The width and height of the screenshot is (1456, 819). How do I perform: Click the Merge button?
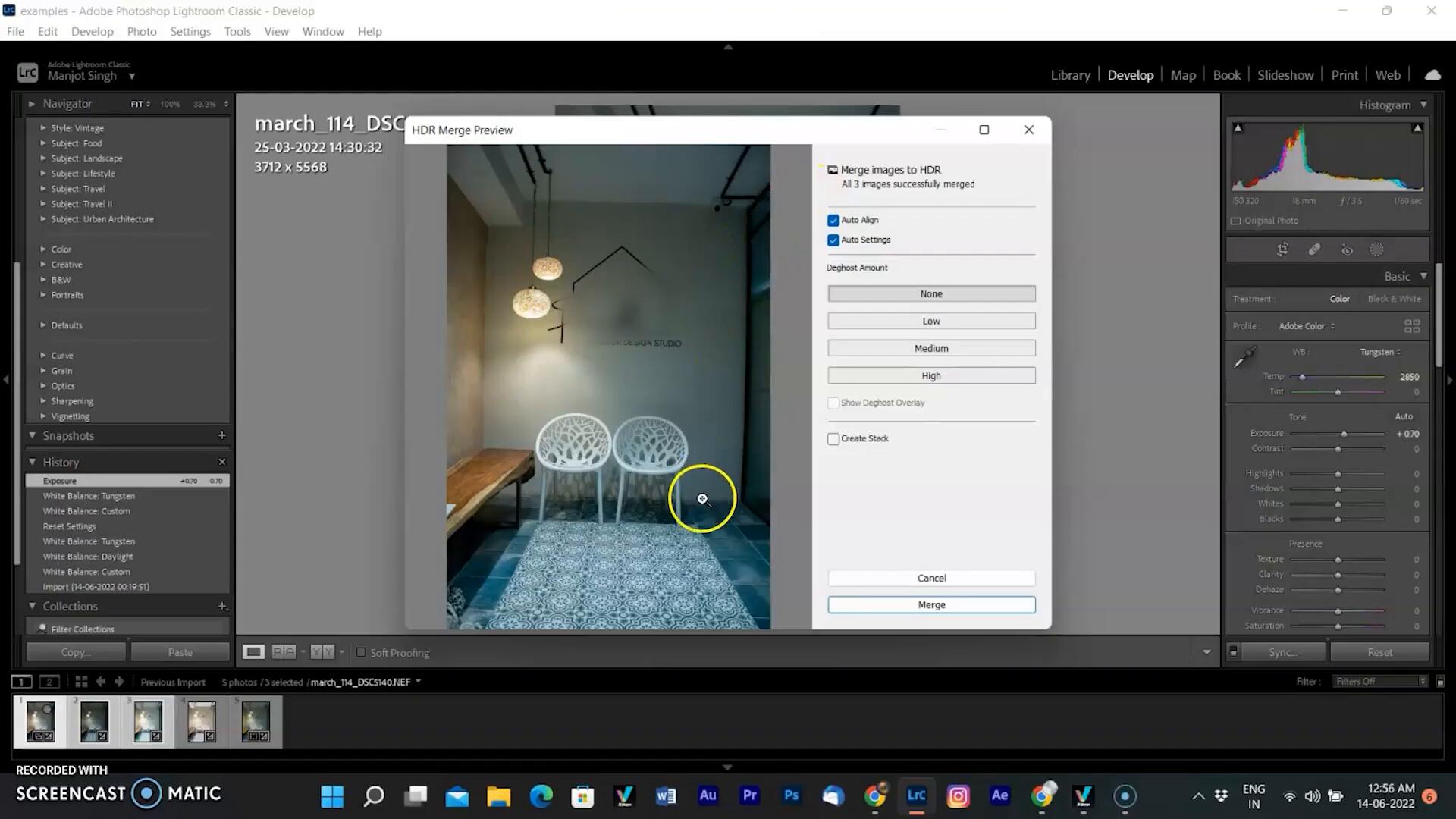coord(931,605)
